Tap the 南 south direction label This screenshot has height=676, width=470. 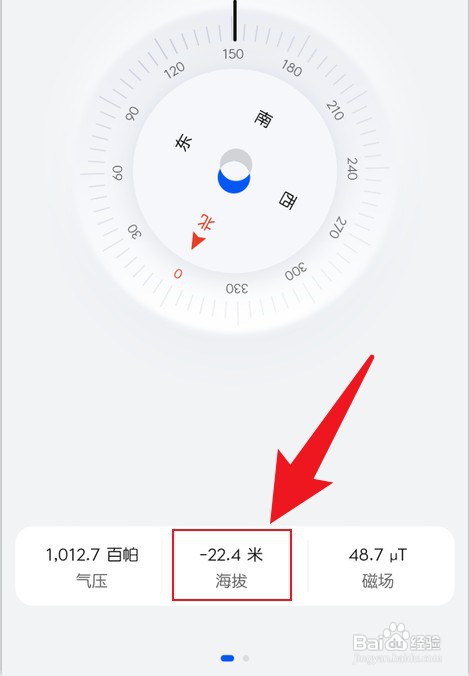264,119
